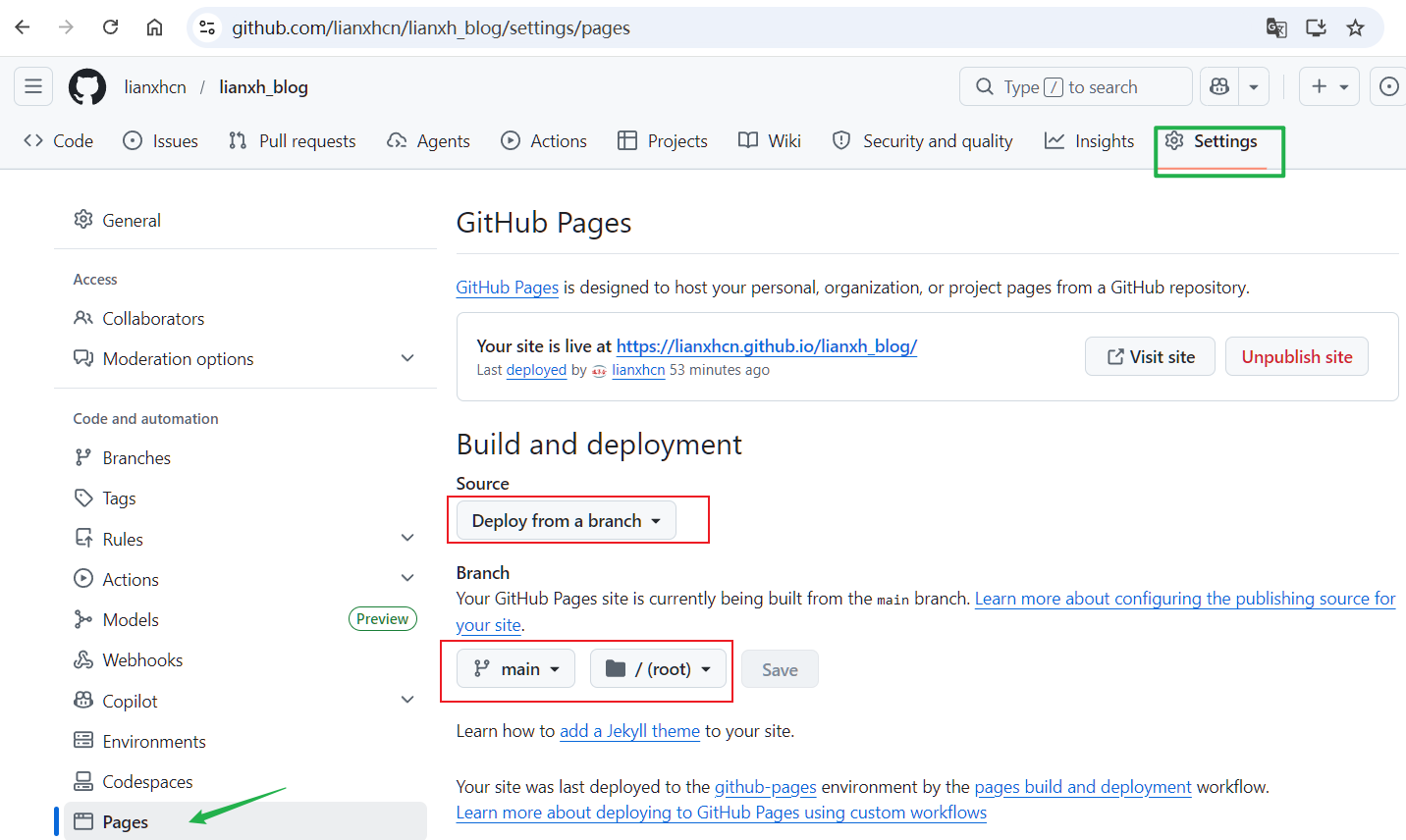Viewport: 1406px width, 840px height.
Task: Open lianxh_blog repository link
Action: coord(263,87)
